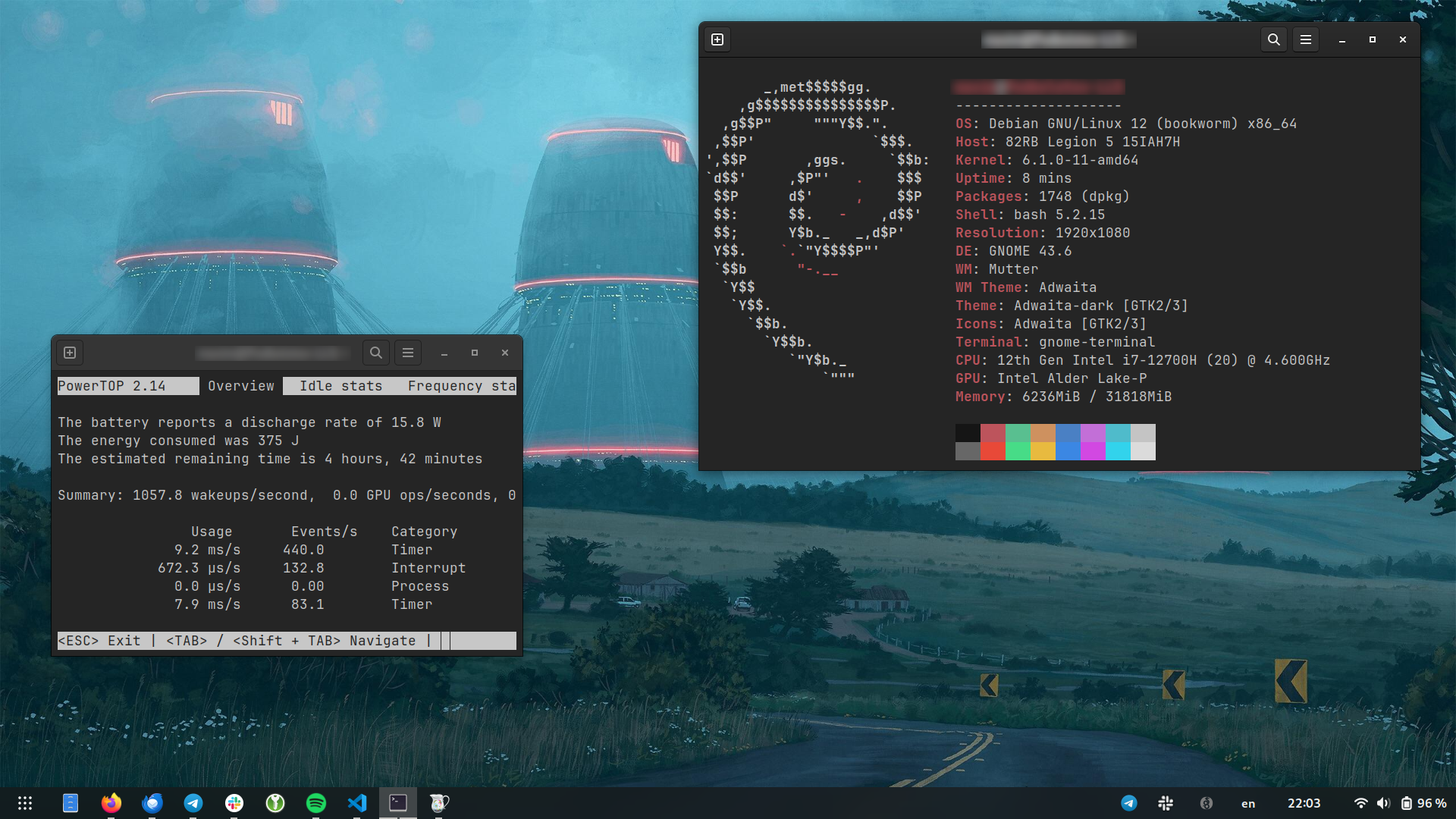This screenshot has width=1456, height=819.
Task: Click the bright magenta color block in neofetch
Action: 1093,451
